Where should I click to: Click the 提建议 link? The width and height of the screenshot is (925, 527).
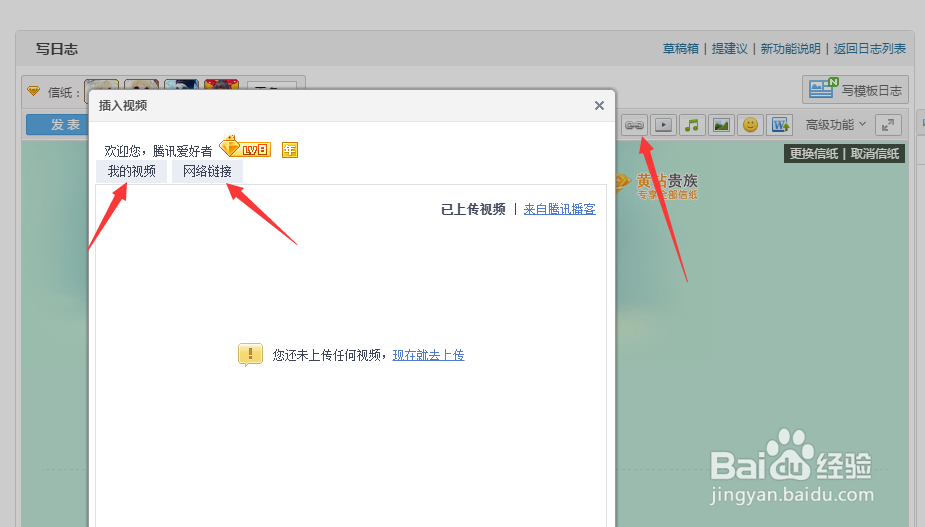(730, 49)
